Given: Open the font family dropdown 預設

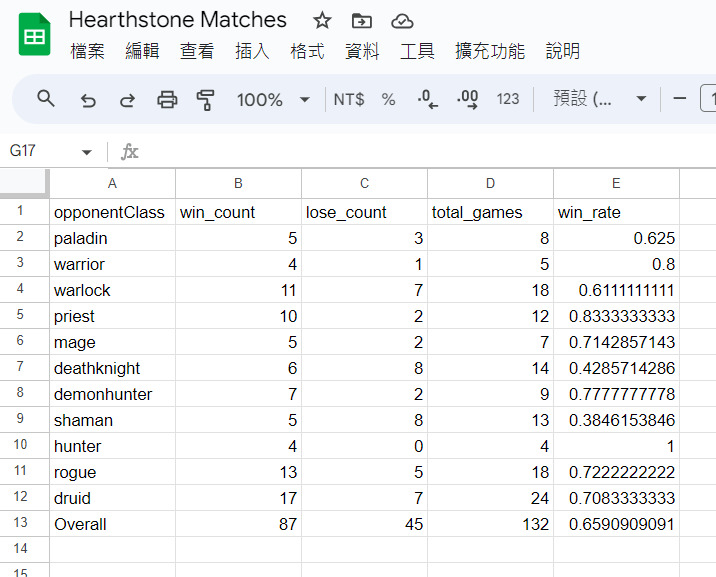Looking at the screenshot, I should pos(600,99).
